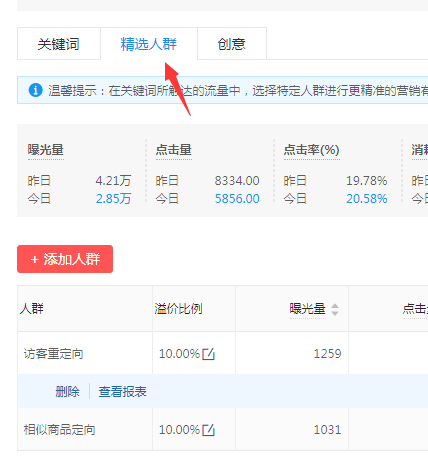
Task: Click the 曝光量 table column header
Action: point(308,309)
